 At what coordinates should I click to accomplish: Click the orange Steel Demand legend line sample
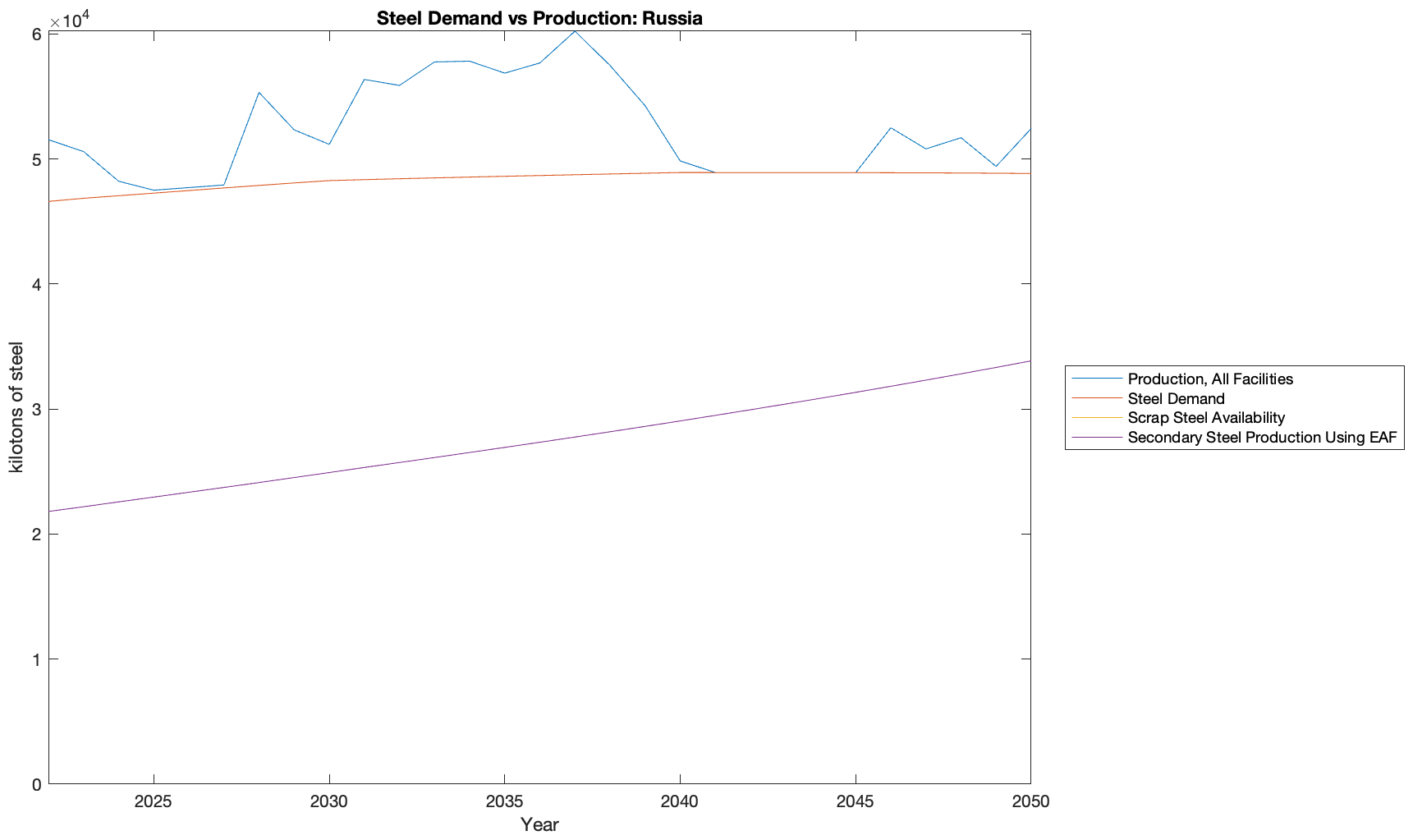[x=1096, y=398]
